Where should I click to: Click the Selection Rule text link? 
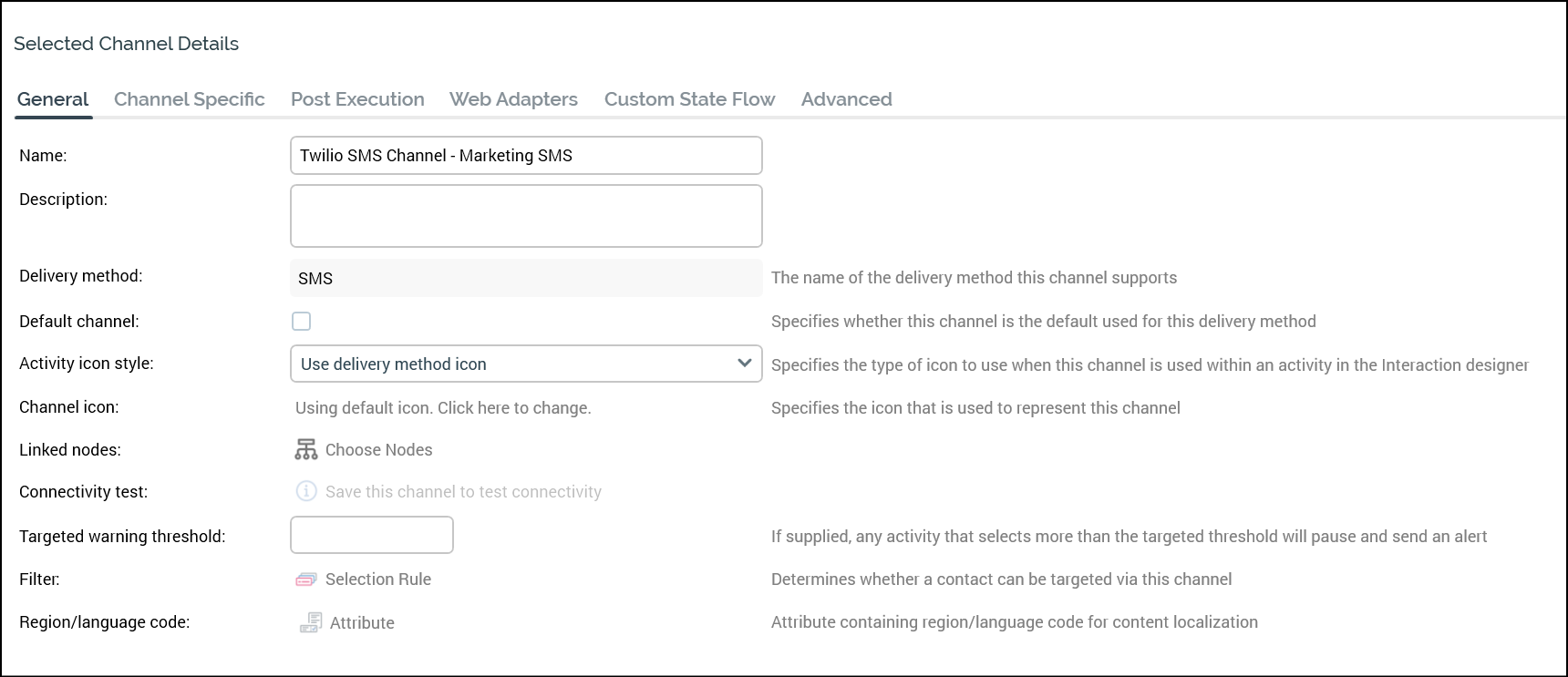(377, 580)
